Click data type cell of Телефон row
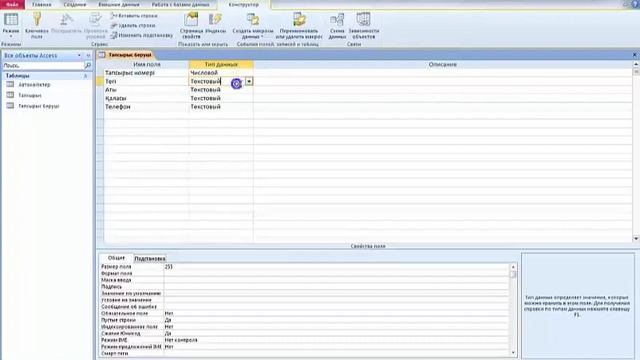 (x=221, y=107)
